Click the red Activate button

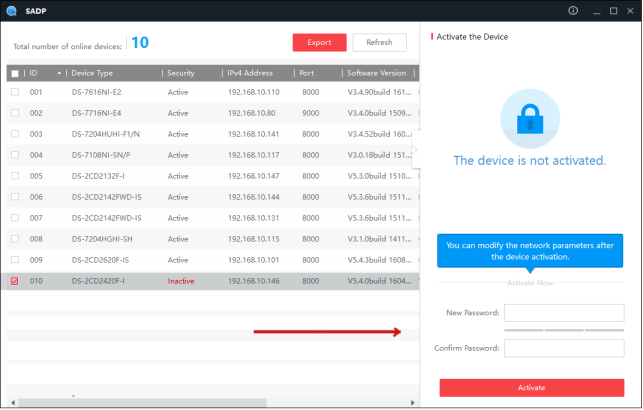(531, 387)
